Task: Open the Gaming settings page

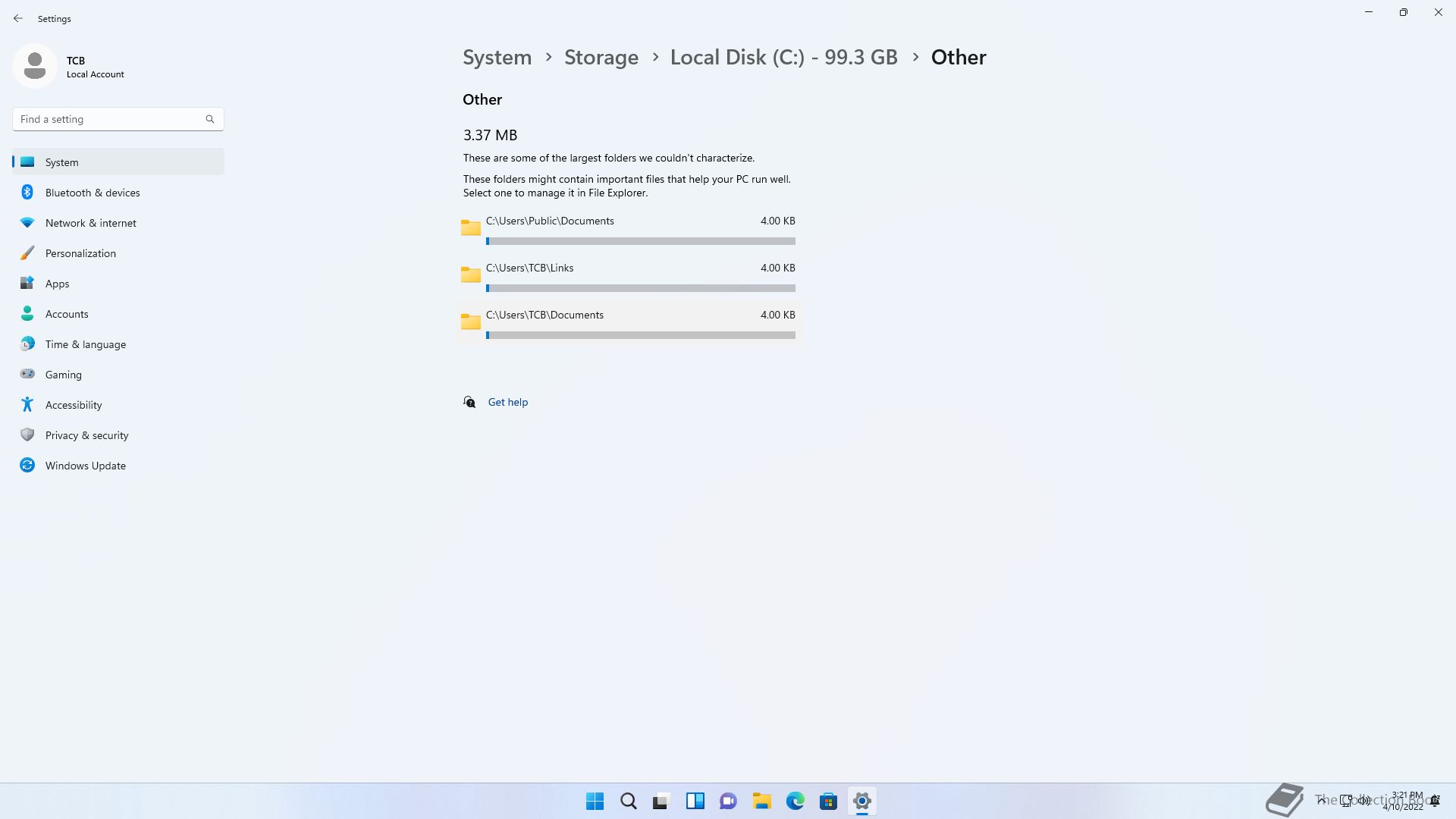Action: [64, 375]
